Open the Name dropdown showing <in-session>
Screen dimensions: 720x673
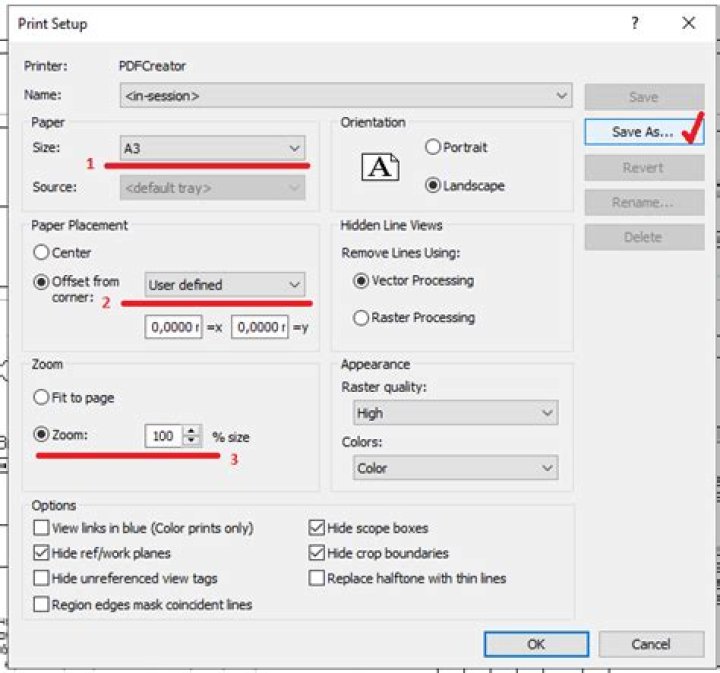tap(346, 95)
